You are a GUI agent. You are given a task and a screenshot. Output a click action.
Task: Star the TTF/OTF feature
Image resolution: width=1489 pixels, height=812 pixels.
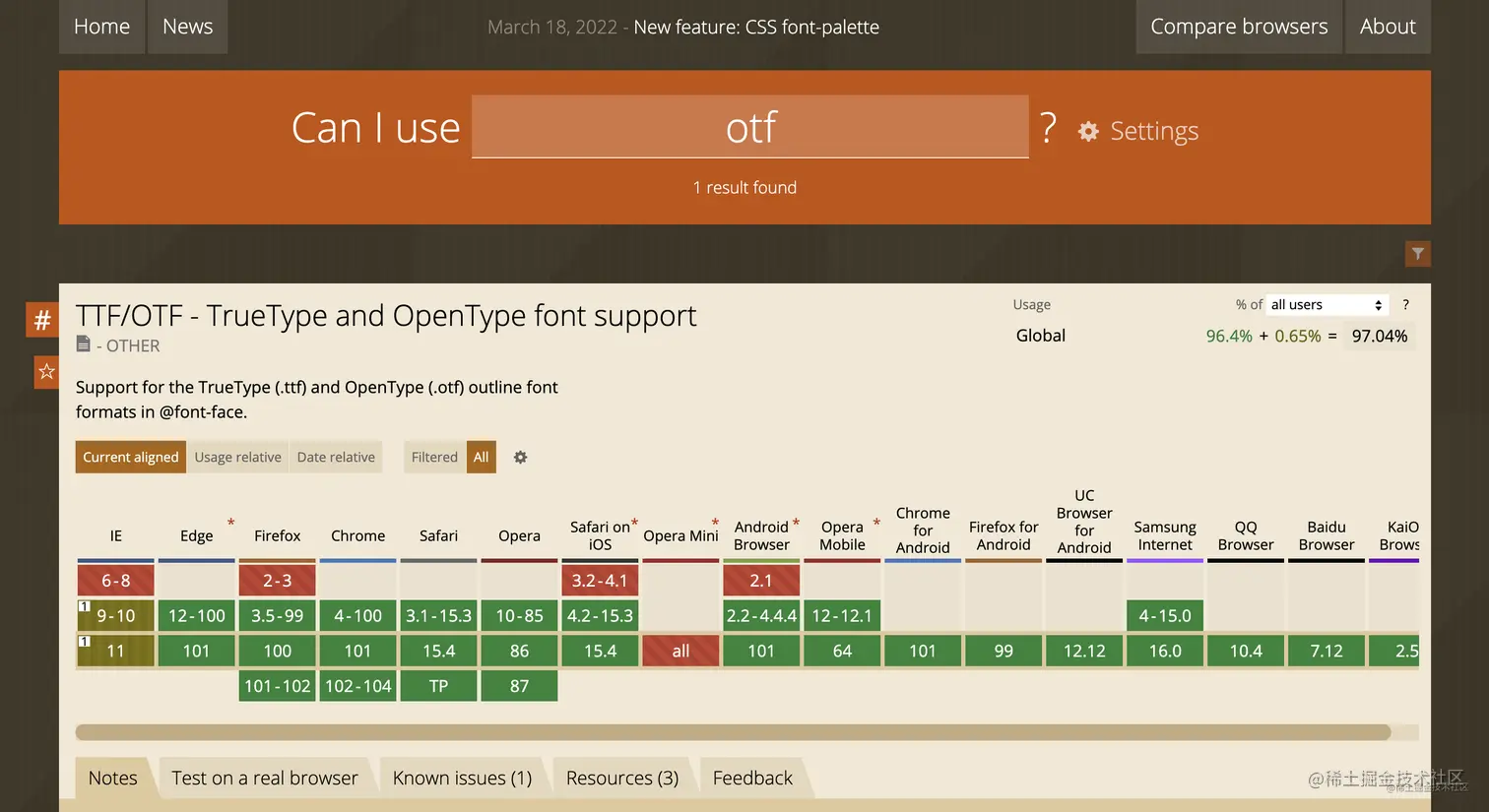46,372
